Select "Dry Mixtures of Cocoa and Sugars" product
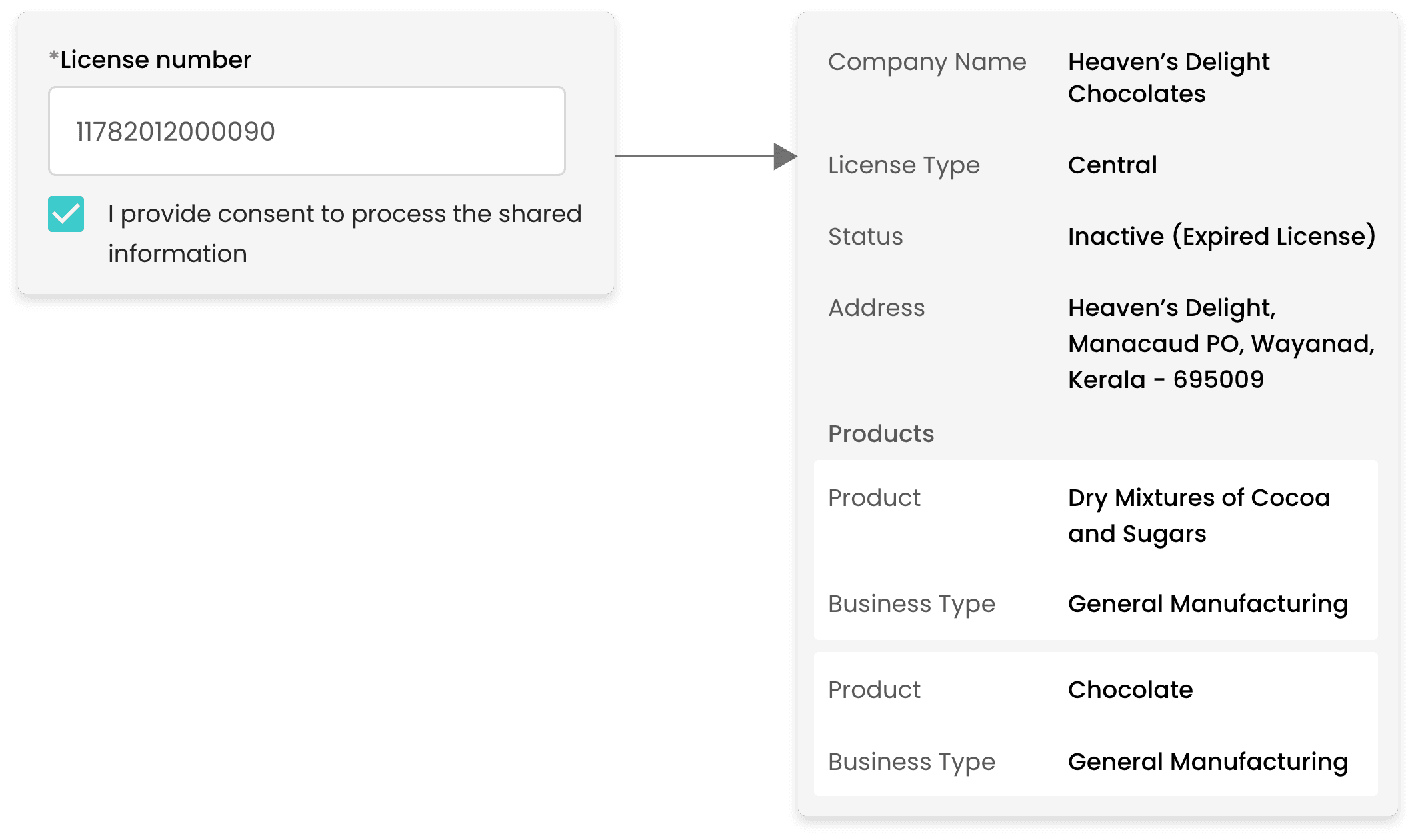The width and height of the screenshot is (1416, 840). [1198, 516]
